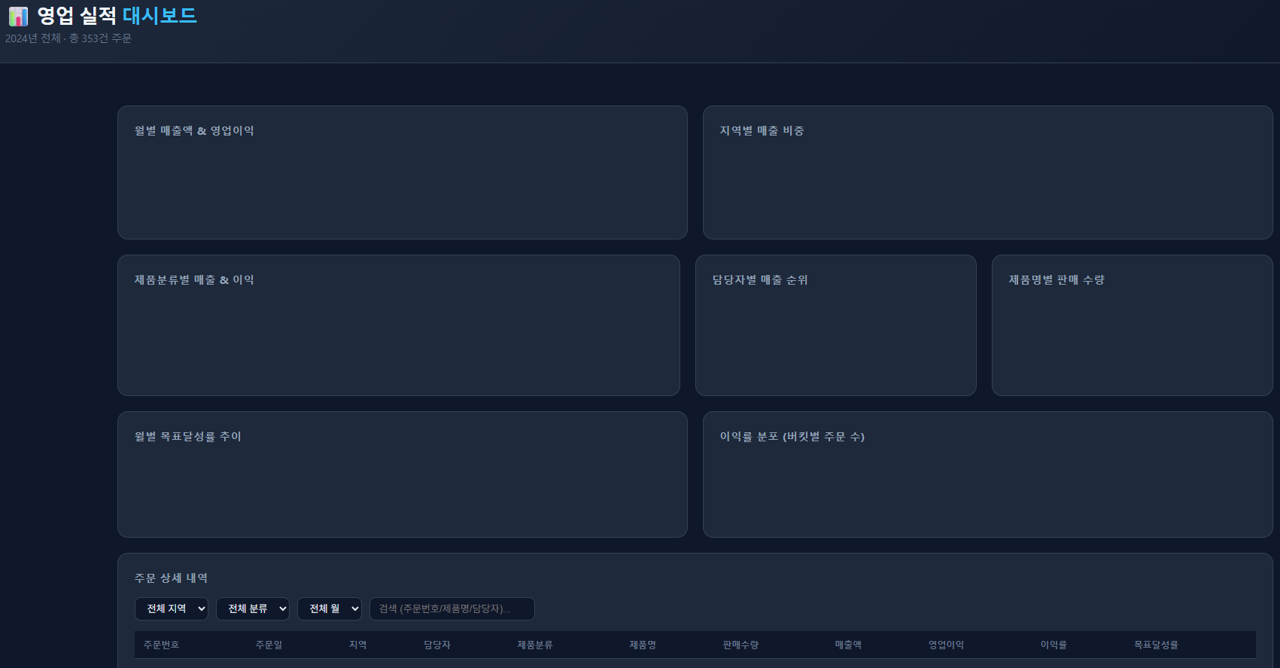Click the 판매수량 column header
Screen dimensions: 1280x668
(741, 645)
